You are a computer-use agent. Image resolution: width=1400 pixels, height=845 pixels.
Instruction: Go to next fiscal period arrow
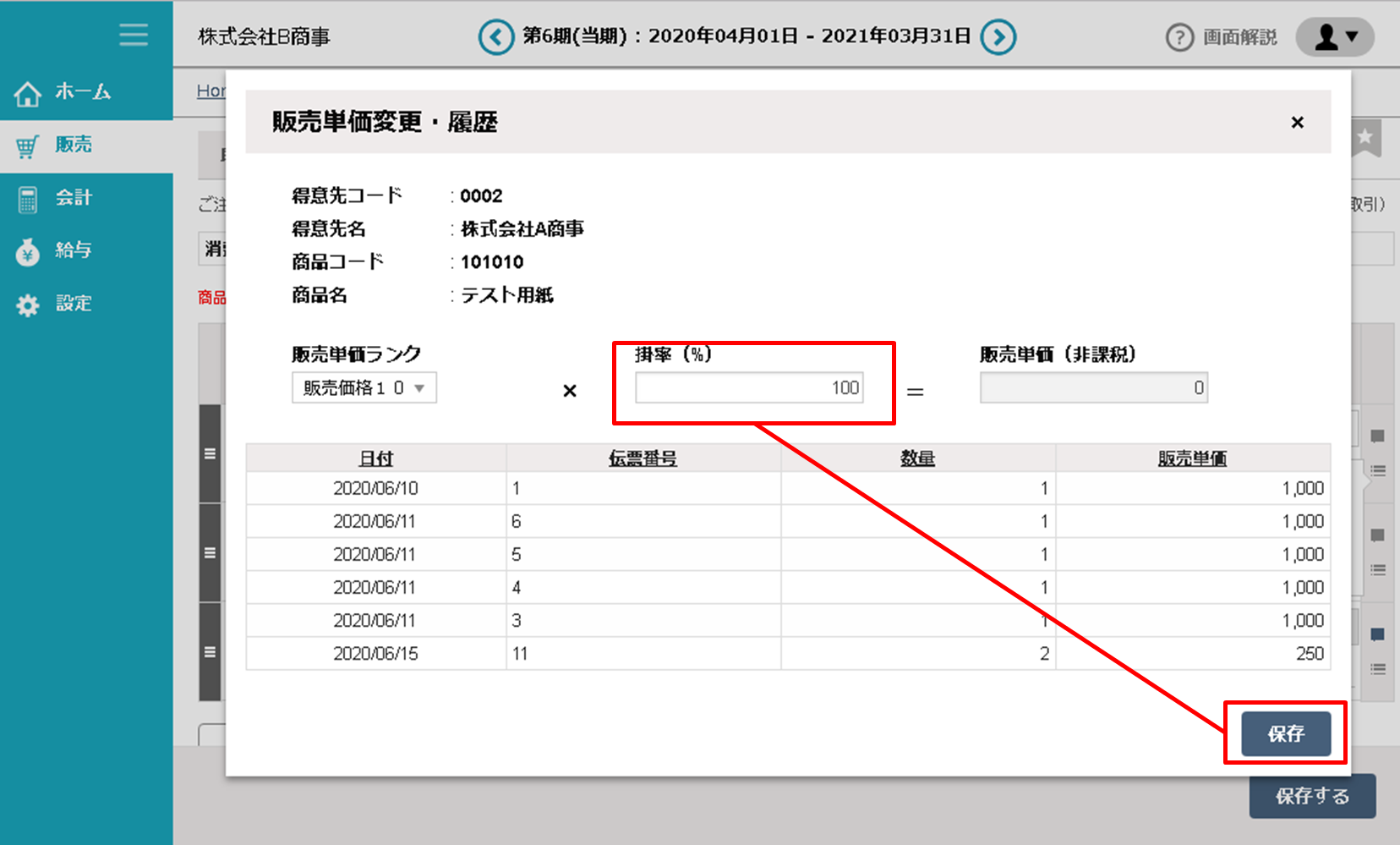998,37
